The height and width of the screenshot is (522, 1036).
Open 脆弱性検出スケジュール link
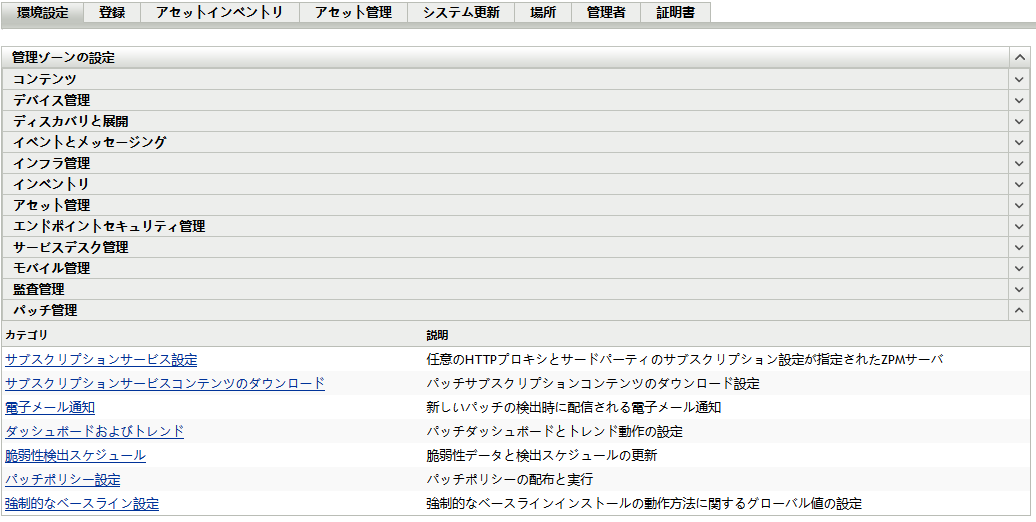click(75, 455)
